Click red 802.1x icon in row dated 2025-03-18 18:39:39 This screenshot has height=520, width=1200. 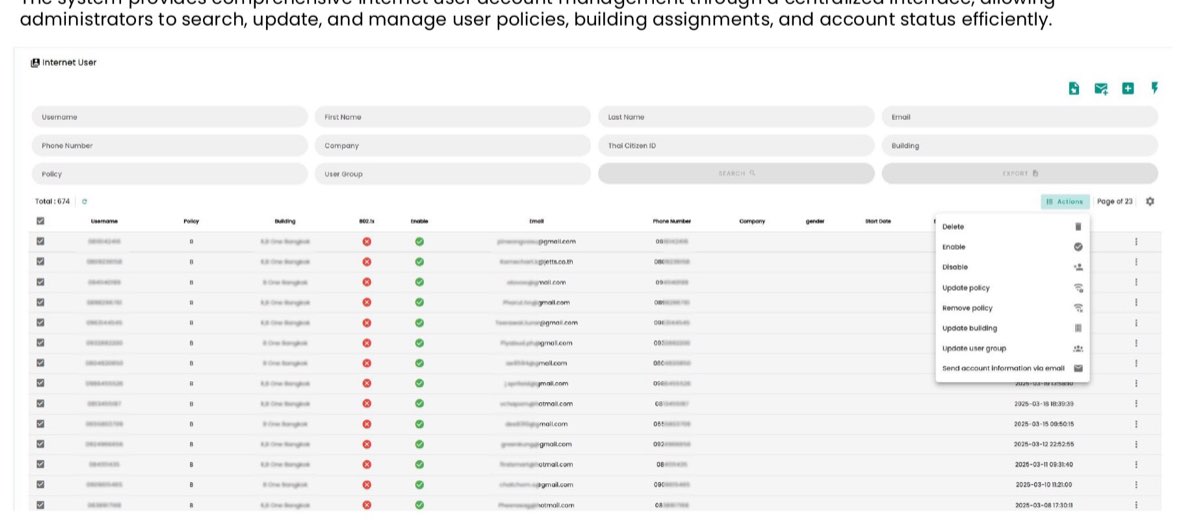(367, 403)
